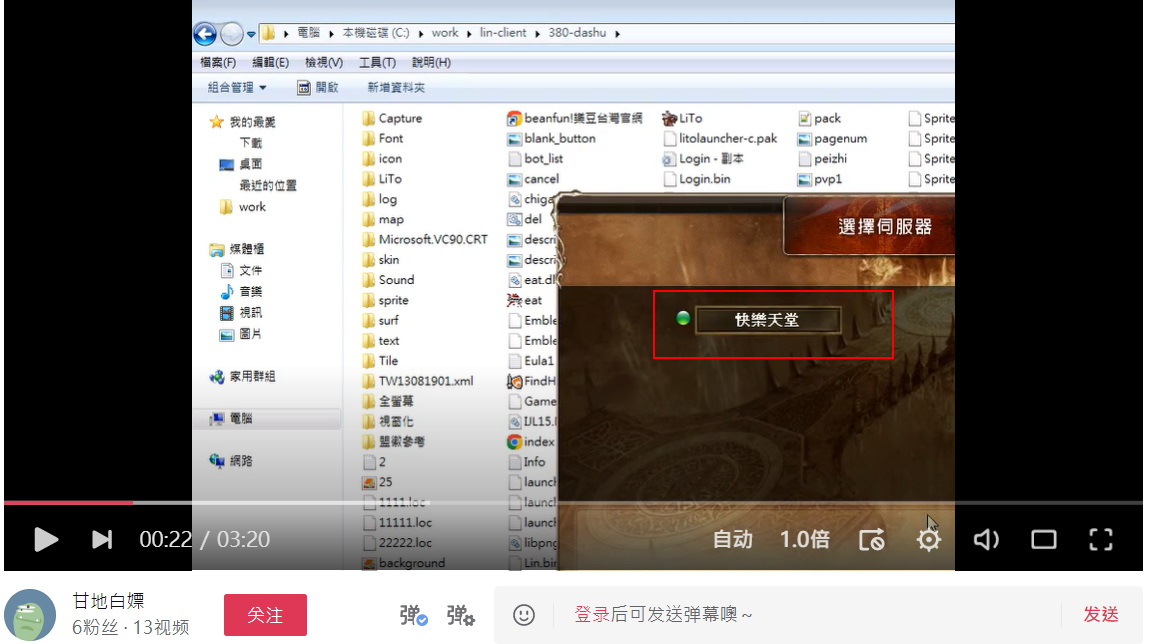1160x644 pixels.
Task: Click 新增資料夾 to create a folder
Action: pos(397,87)
